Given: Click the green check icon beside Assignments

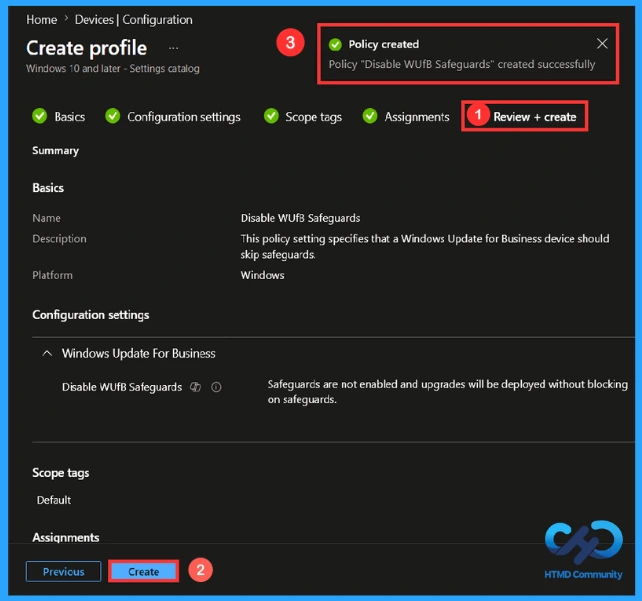Looking at the screenshot, I should (370, 116).
